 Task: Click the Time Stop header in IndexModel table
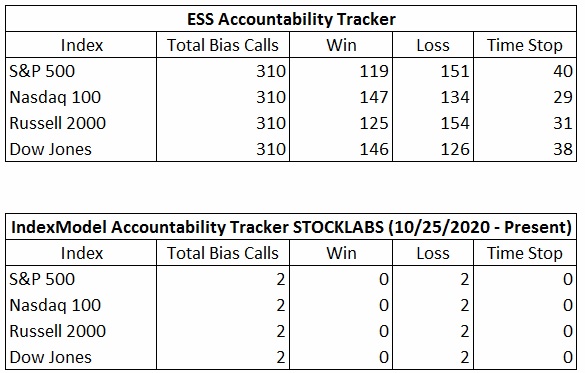coord(525,253)
